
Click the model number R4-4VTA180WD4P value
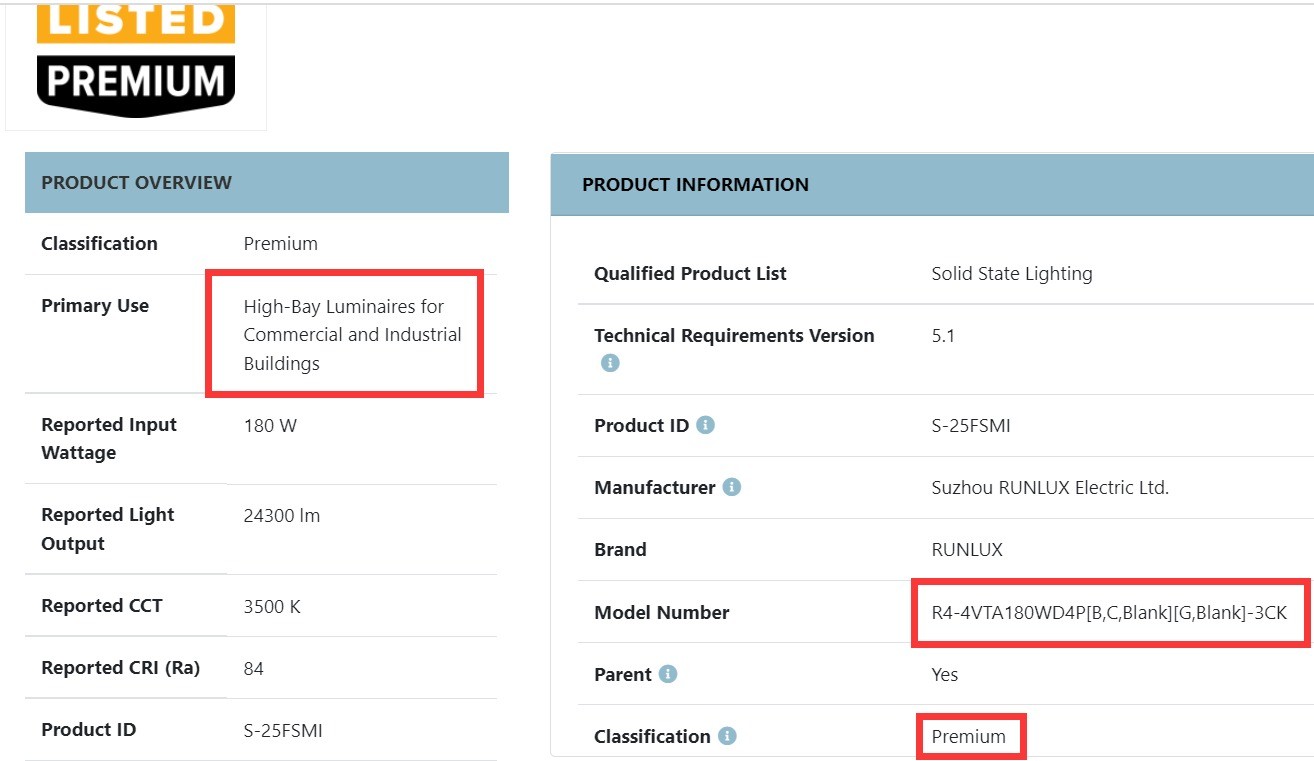1108,613
